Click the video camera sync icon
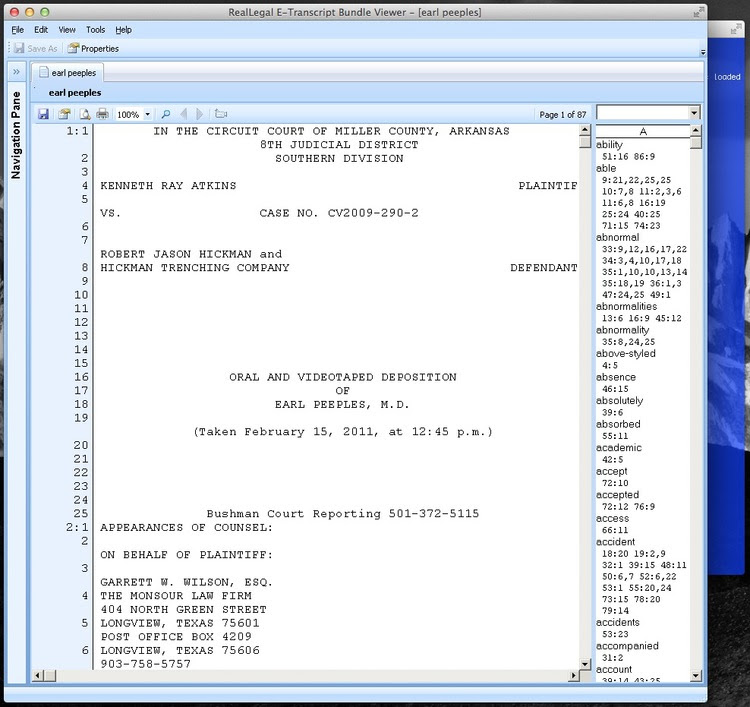Image resolution: width=750 pixels, height=707 pixels. point(221,114)
